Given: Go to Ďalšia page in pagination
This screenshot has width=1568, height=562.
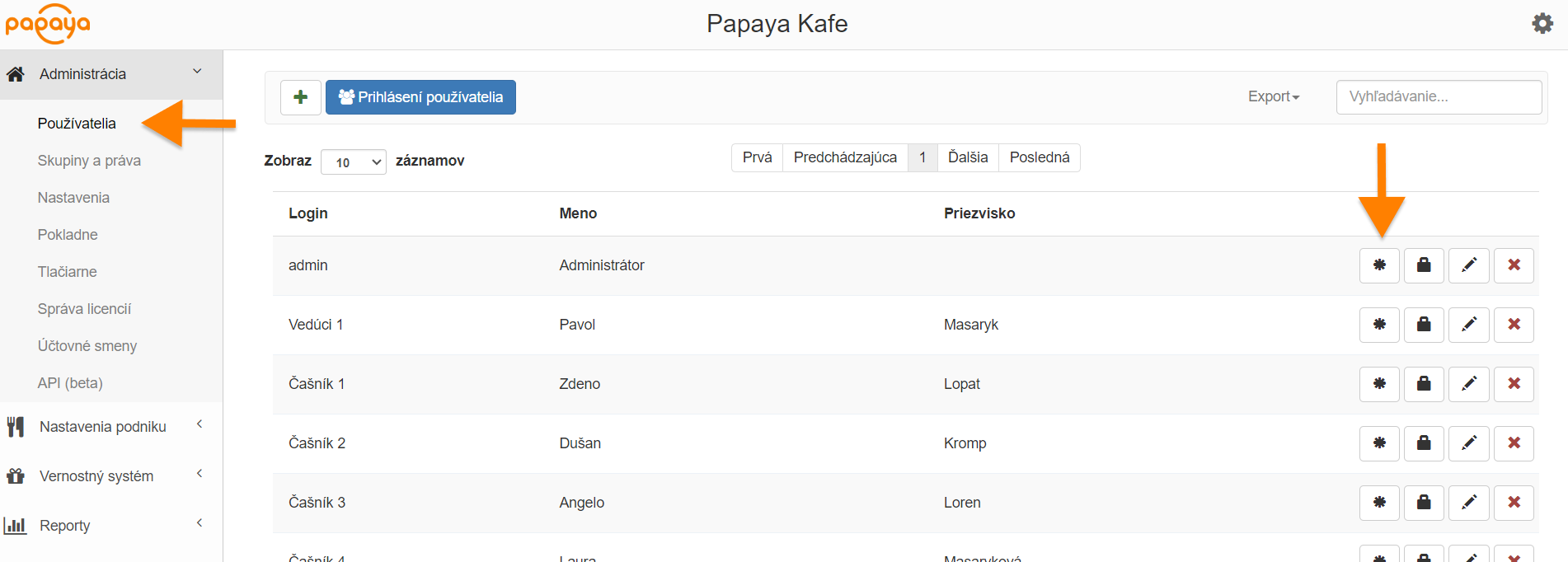Looking at the screenshot, I should 968,157.
